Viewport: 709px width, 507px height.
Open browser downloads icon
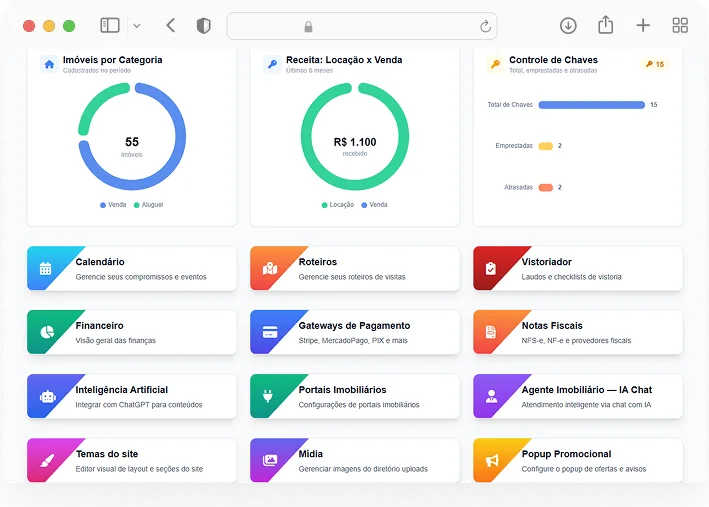[568, 25]
